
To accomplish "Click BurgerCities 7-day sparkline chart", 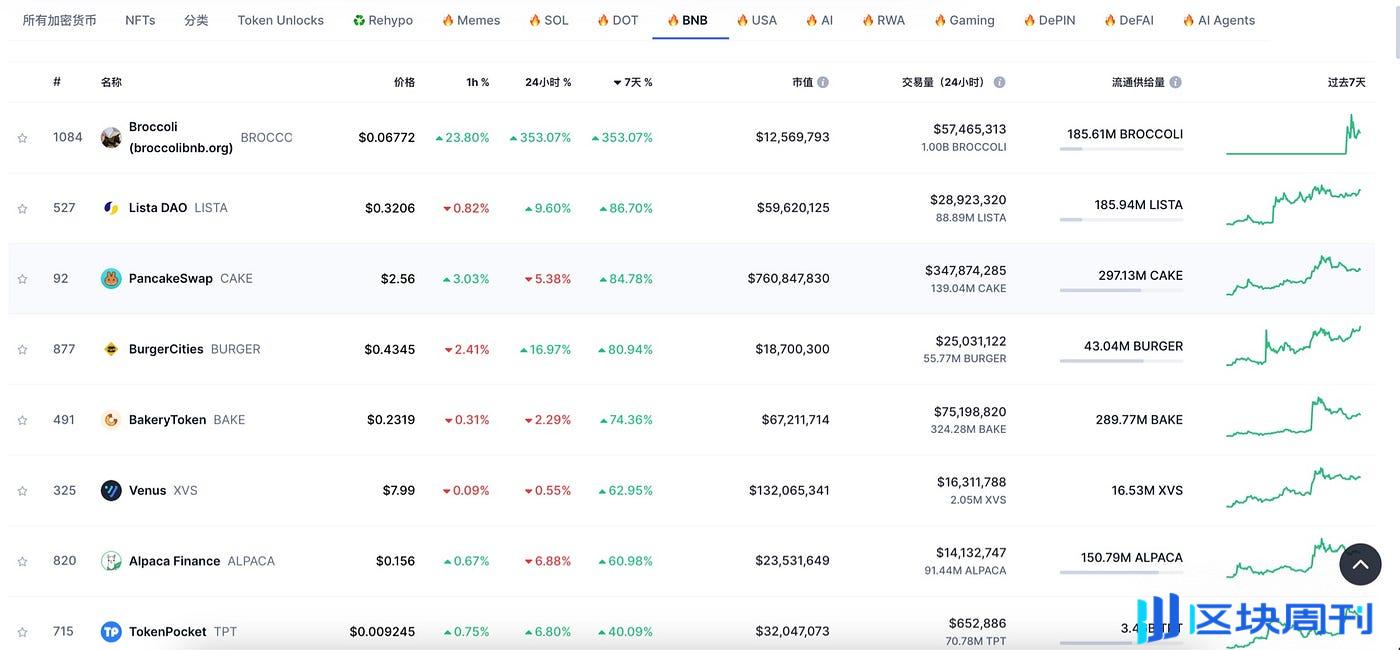I will pyautogui.click(x=1293, y=346).
